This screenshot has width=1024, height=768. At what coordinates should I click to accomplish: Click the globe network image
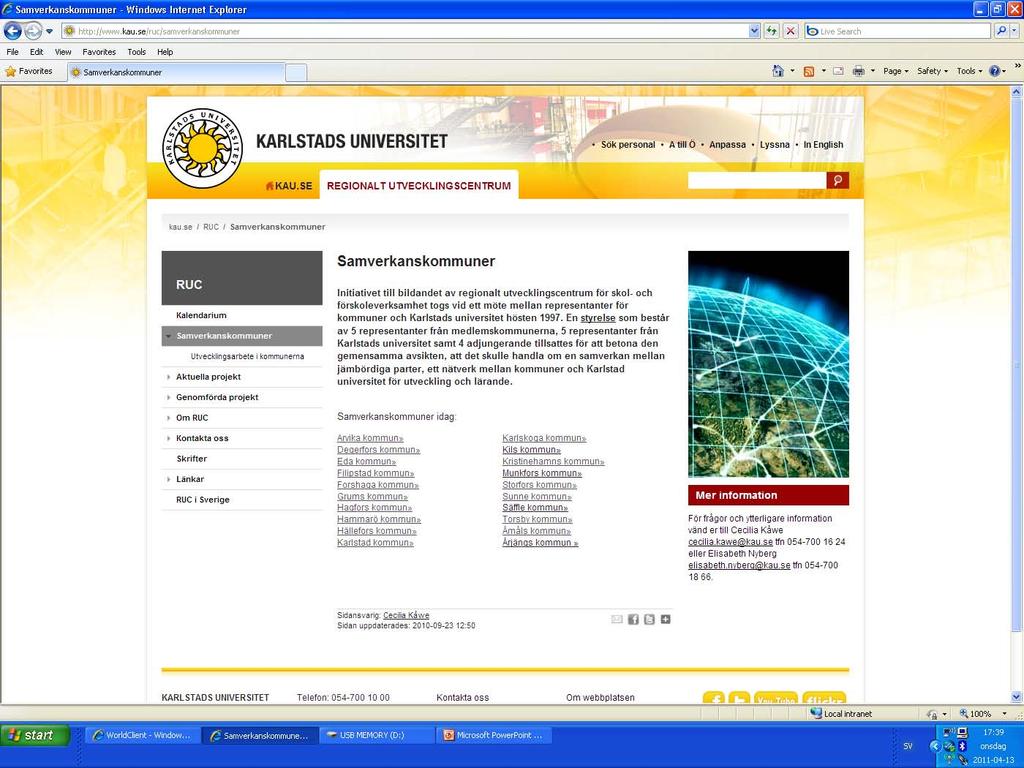click(768, 364)
